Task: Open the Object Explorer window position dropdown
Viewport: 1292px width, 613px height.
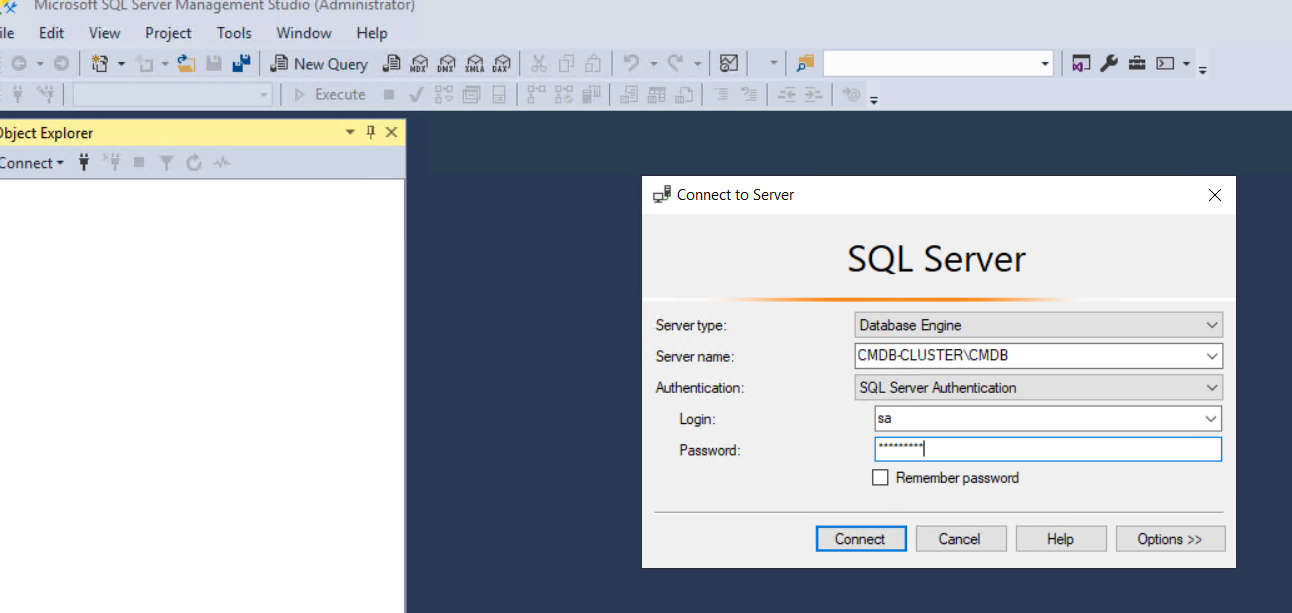Action: click(350, 132)
